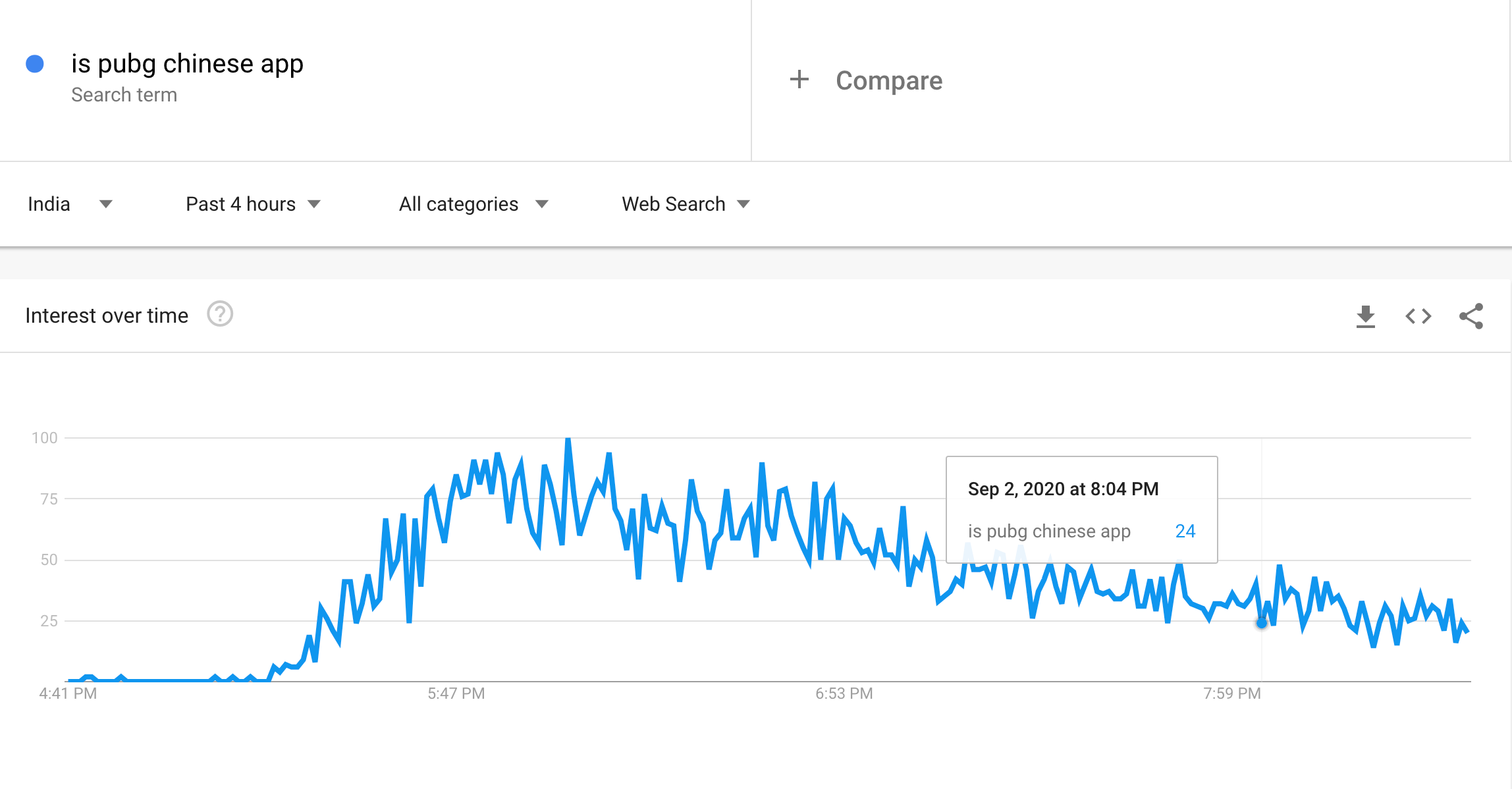
Task: Click the plus icon beside Compare
Action: click(799, 80)
